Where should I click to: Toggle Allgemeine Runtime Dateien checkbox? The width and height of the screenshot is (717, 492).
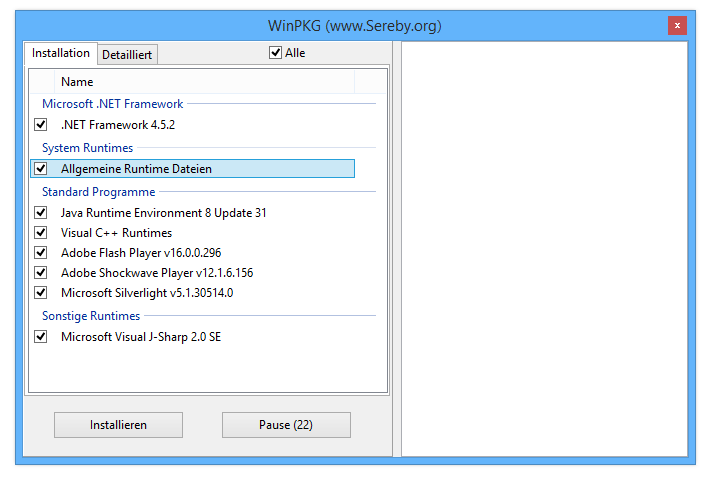pyautogui.click(x=41, y=168)
